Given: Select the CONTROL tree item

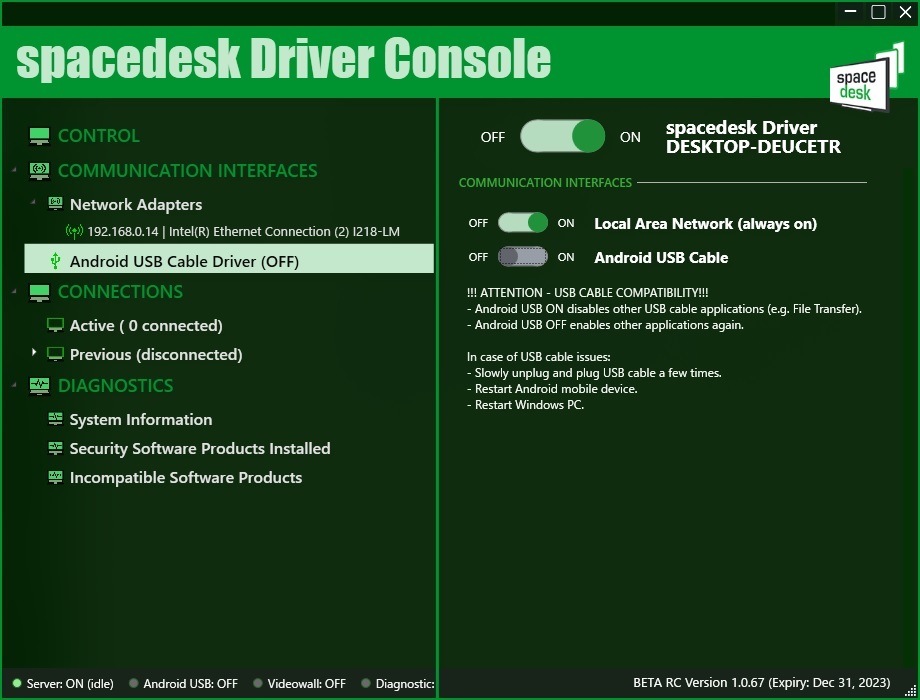Looking at the screenshot, I should (99, 136).
